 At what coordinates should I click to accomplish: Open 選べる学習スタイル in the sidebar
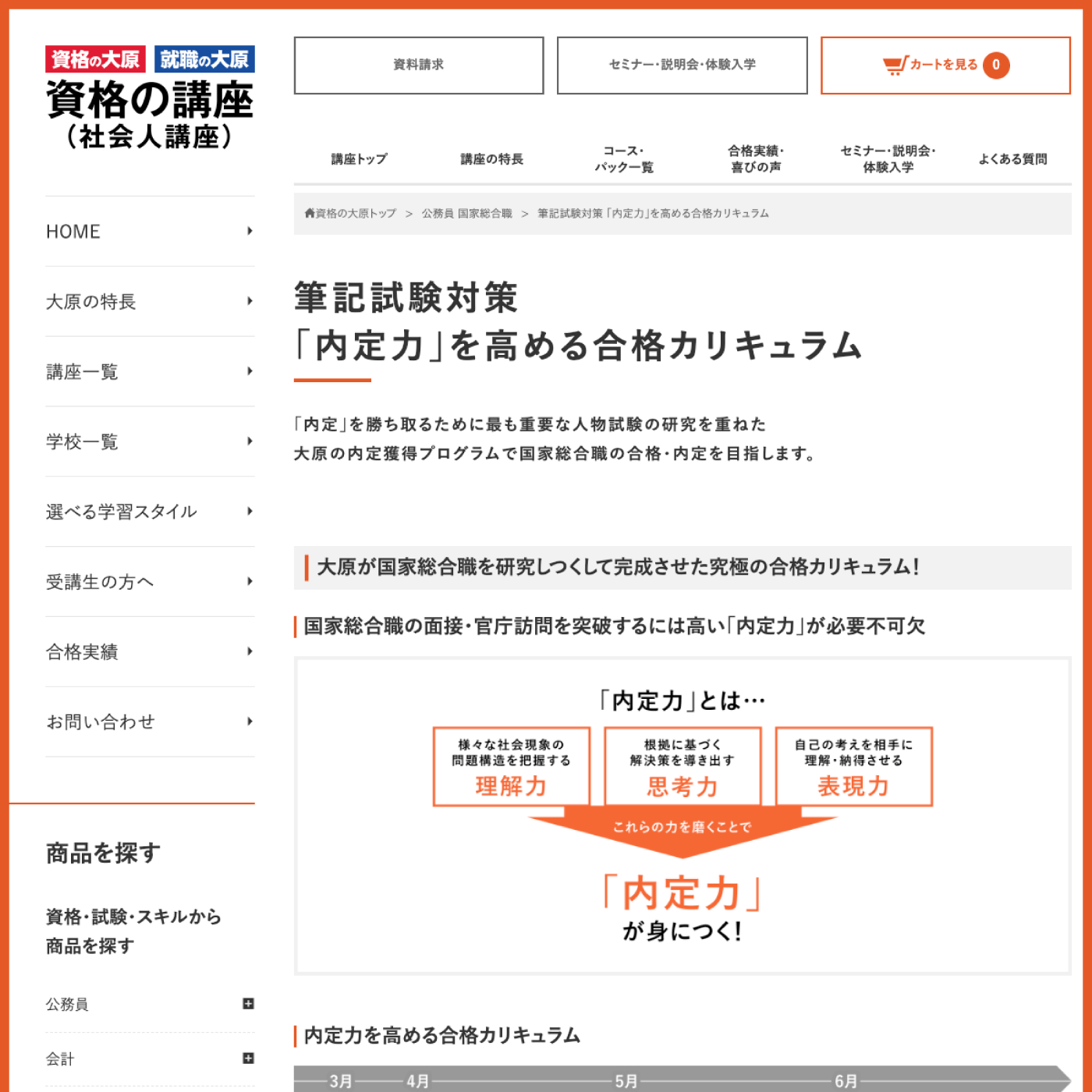121,512
